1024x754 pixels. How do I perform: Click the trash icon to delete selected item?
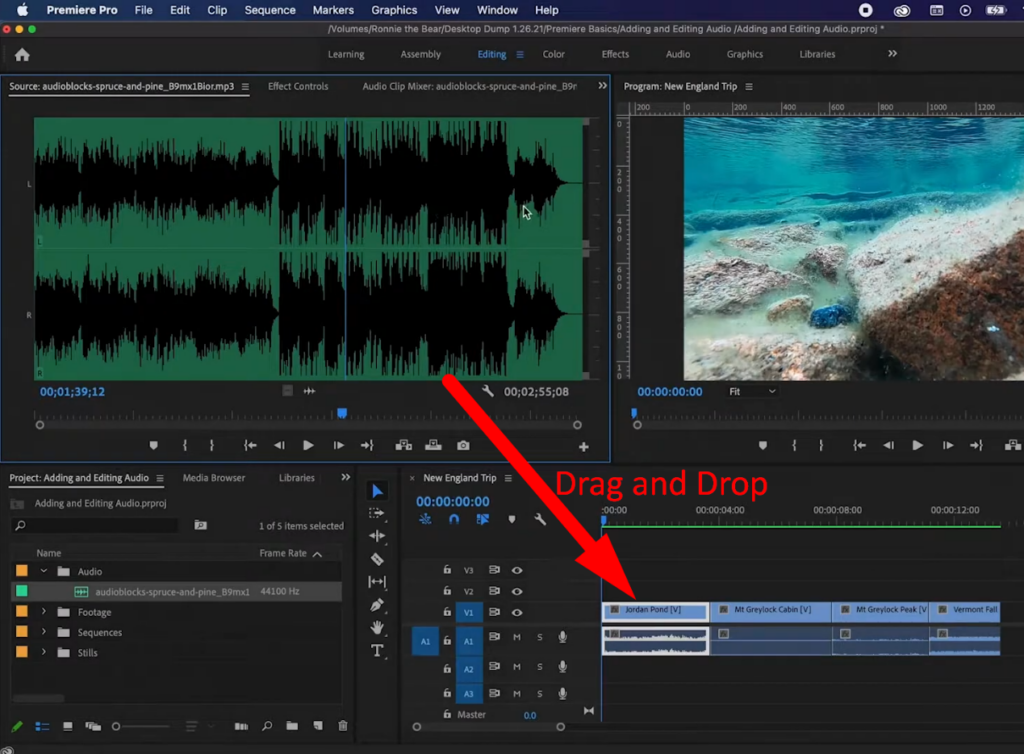click(344, 726)
